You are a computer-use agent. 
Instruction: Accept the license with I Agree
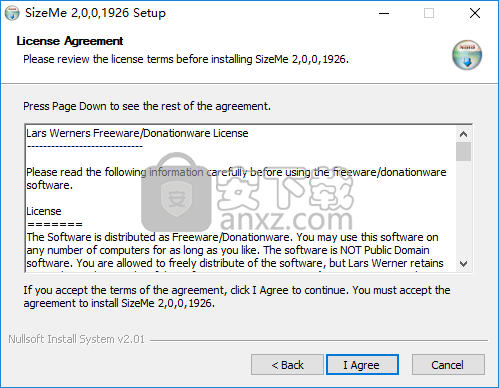tap(362, 365)
